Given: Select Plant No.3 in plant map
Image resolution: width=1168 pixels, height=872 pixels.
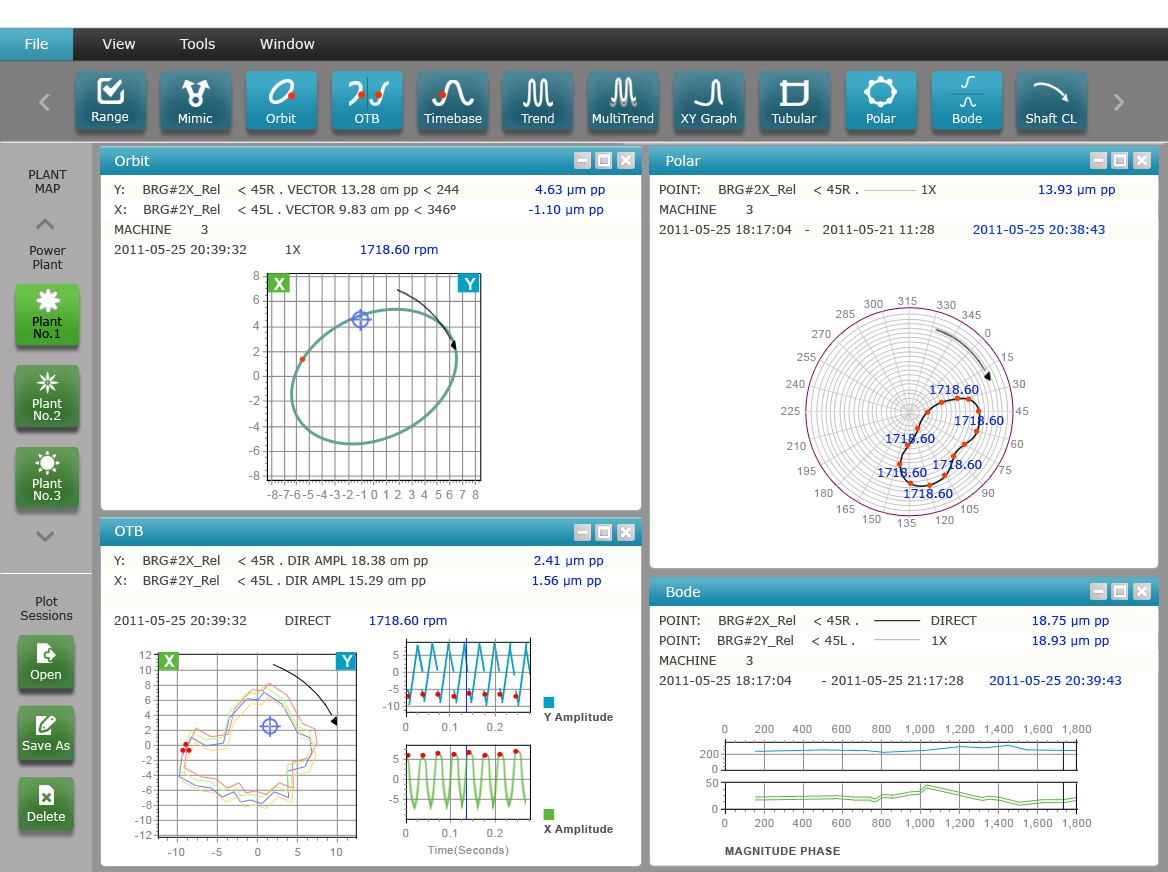Looking at the screenshot, I should pos(47,478).
